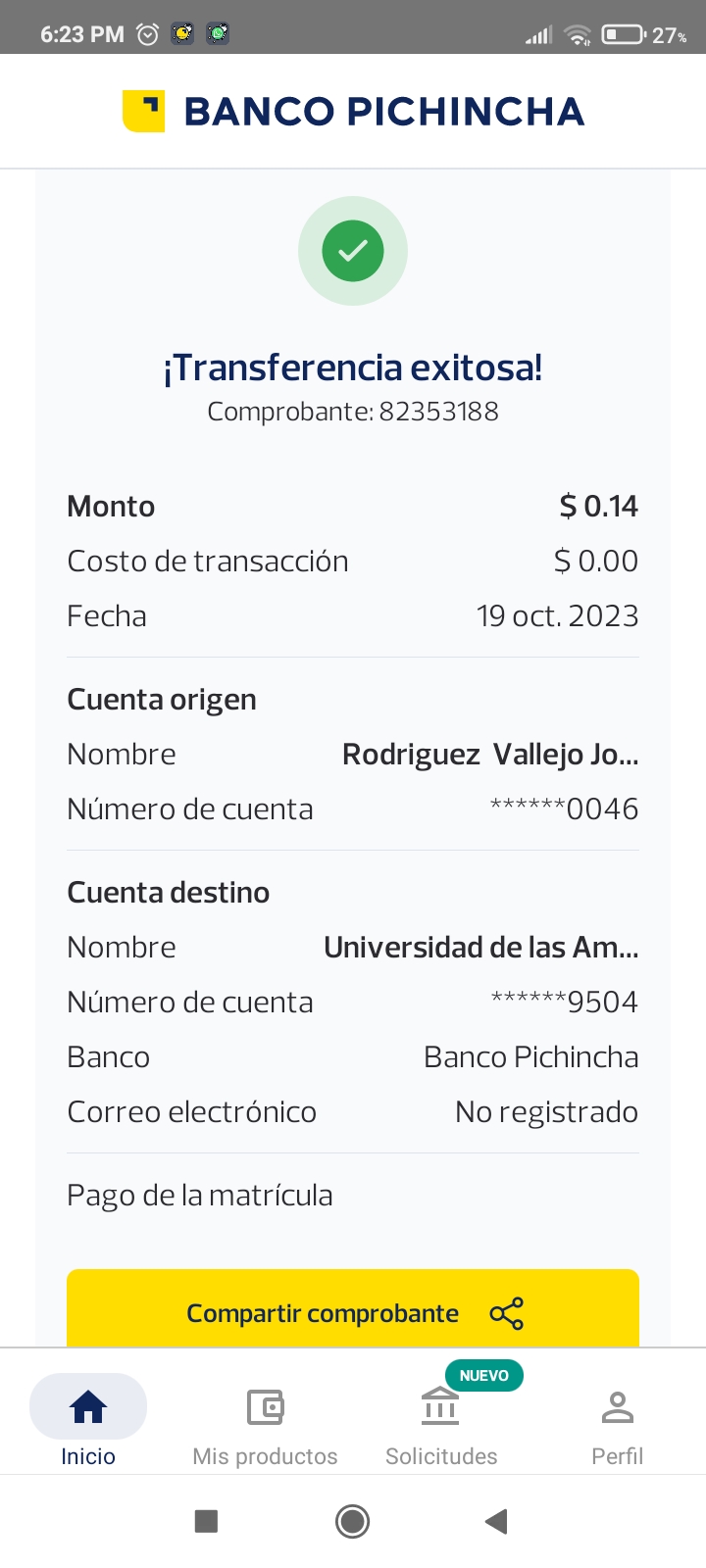Tap the origin name Rodriguez Vallejo Jo...
The height and width of the screenshot is (1568, 706).
click(x=490, y=755)
